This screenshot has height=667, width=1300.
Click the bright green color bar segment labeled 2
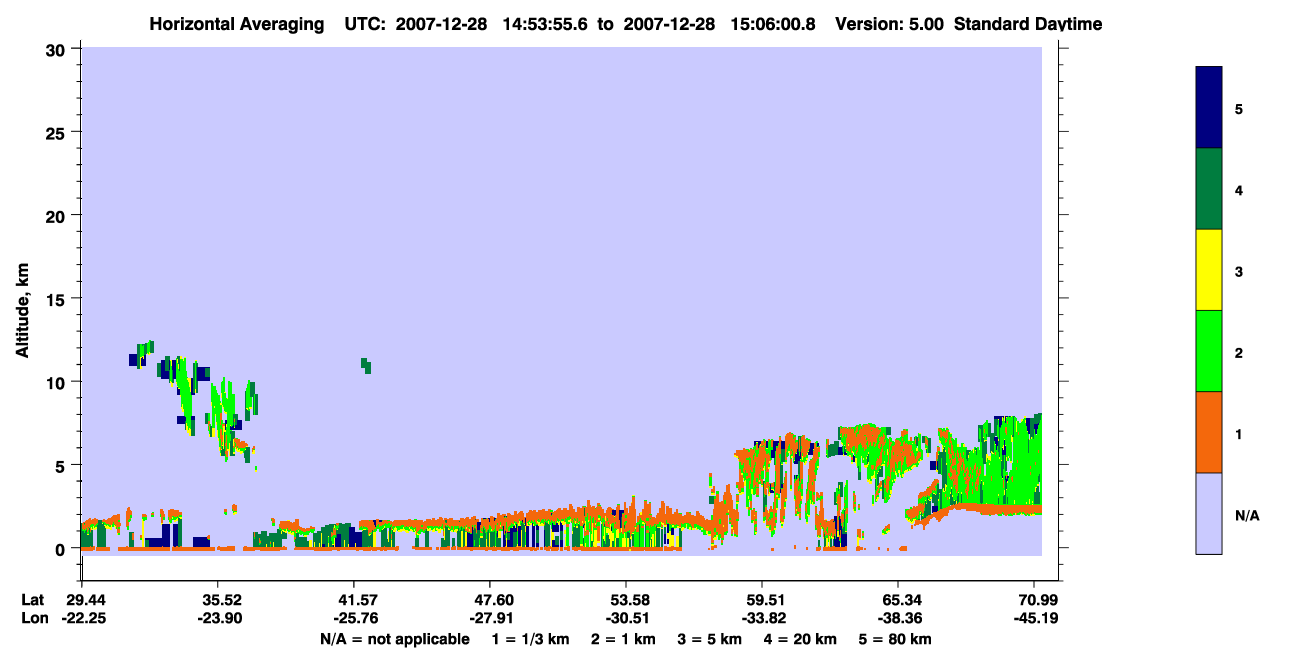tap(1209, 351)
